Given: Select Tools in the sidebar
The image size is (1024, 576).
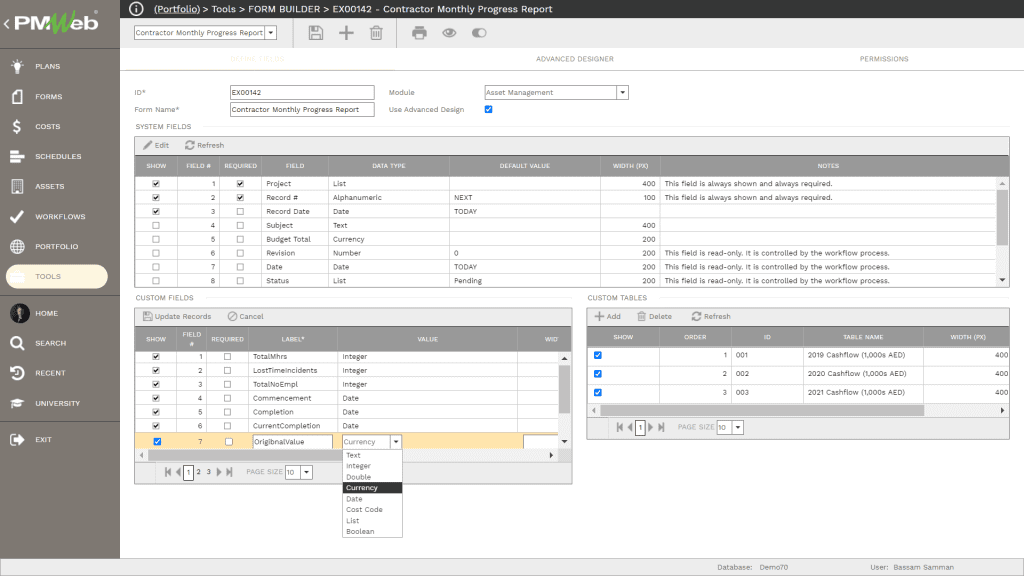Looking at the screenshot, I should point(57,276).
